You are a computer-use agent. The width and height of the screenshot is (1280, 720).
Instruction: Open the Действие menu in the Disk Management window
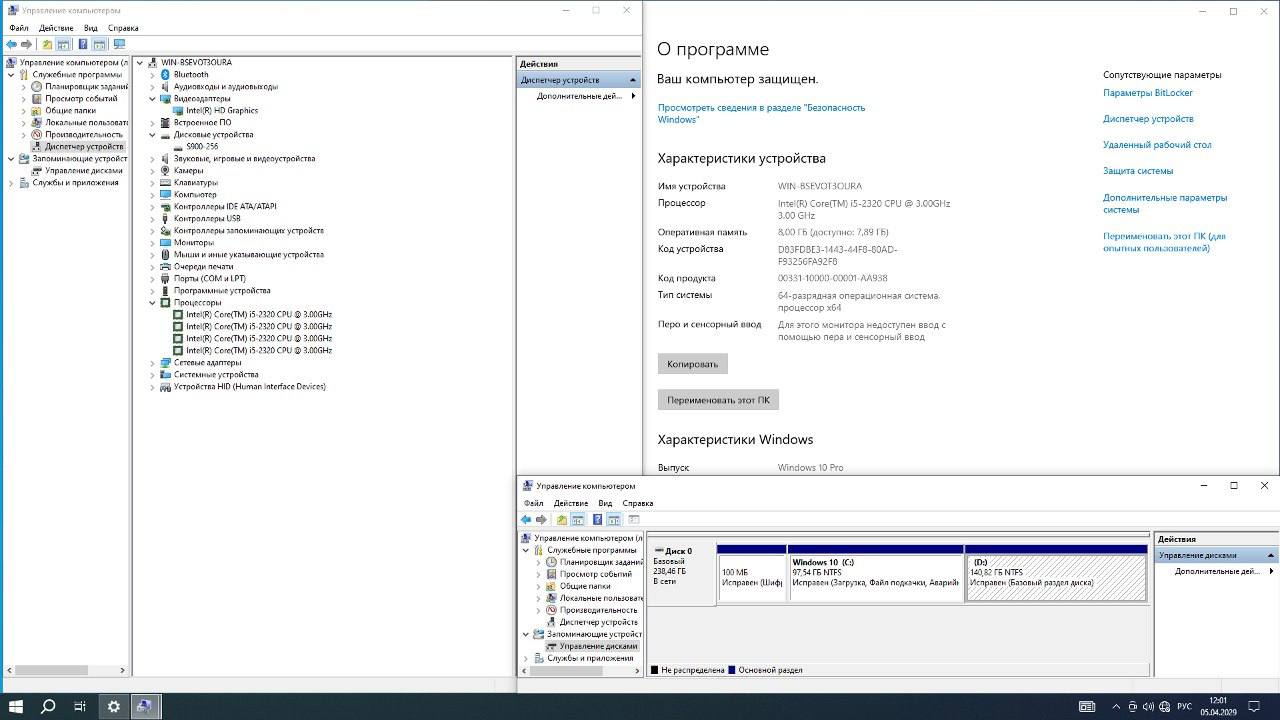pos(570,503)
